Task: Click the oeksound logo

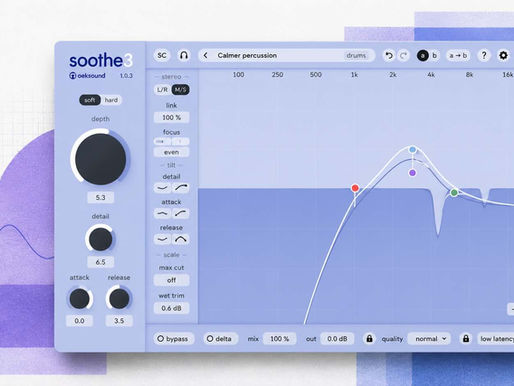Action: [x=87, y=76]
